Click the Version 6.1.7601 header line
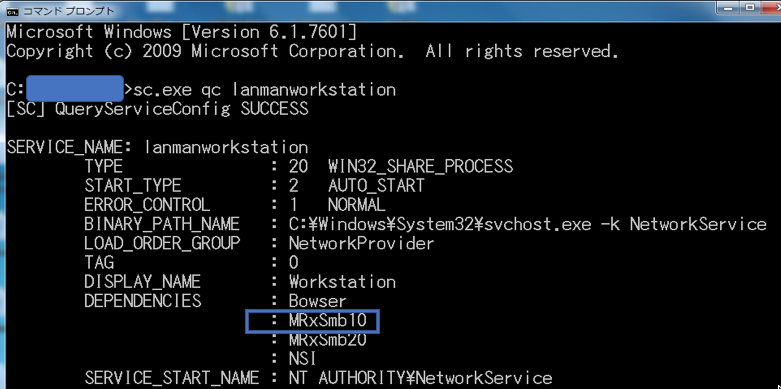This screenshot has height=389, width=781. point(182,33)
